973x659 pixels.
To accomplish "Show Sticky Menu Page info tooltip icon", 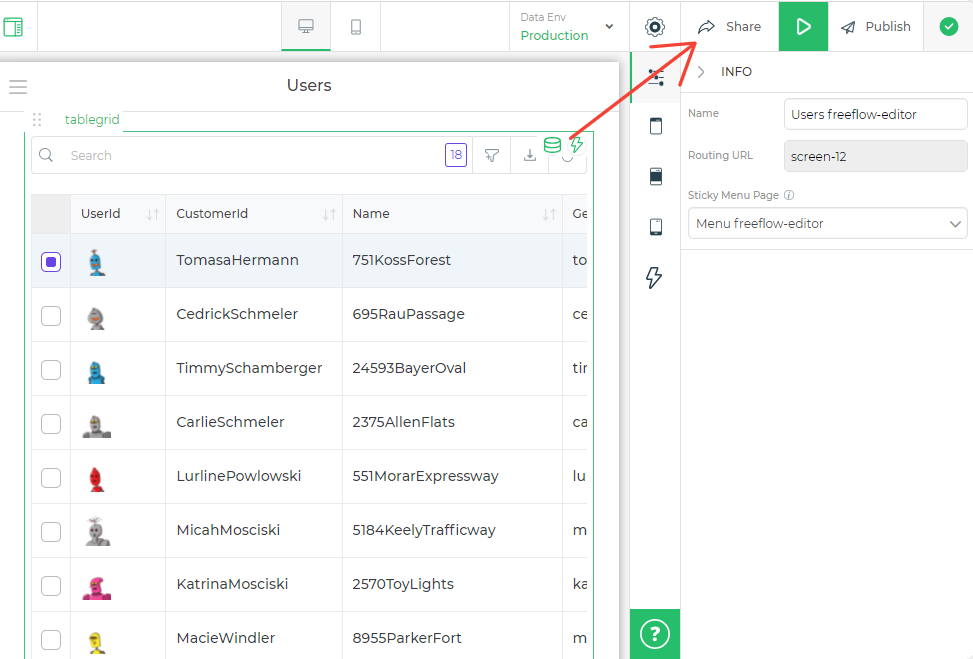I will 789,195.
